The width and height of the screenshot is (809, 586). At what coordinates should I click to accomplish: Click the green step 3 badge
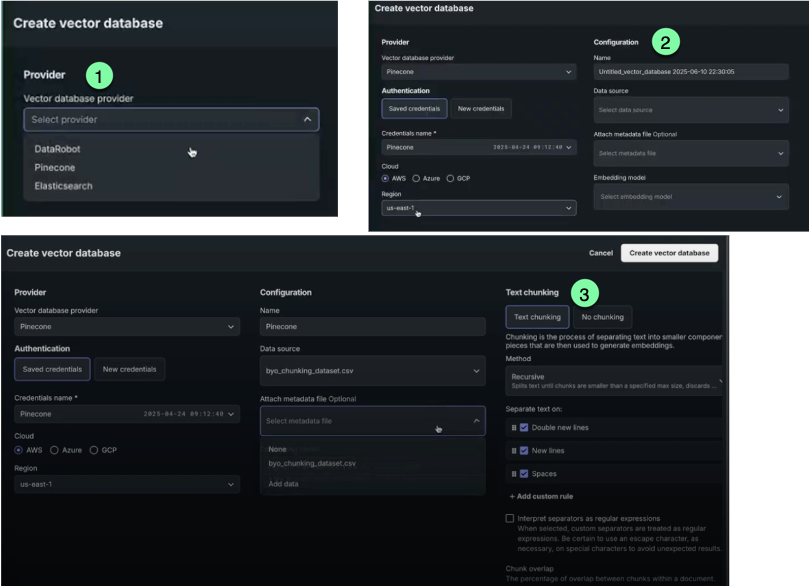click(585, 293)
